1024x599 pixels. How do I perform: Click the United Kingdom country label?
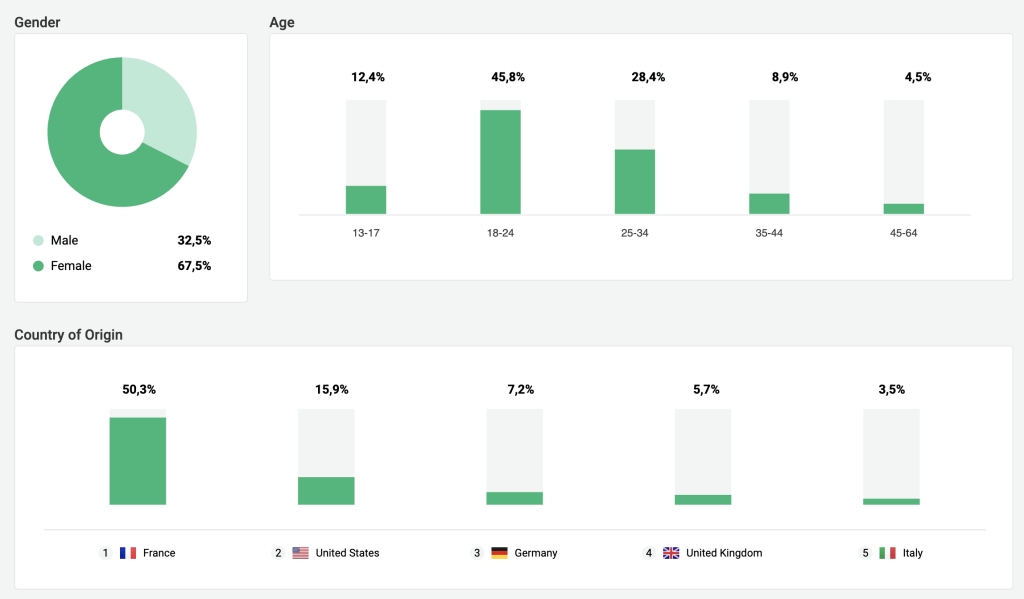pyautogui.click(x=724, y=553)
